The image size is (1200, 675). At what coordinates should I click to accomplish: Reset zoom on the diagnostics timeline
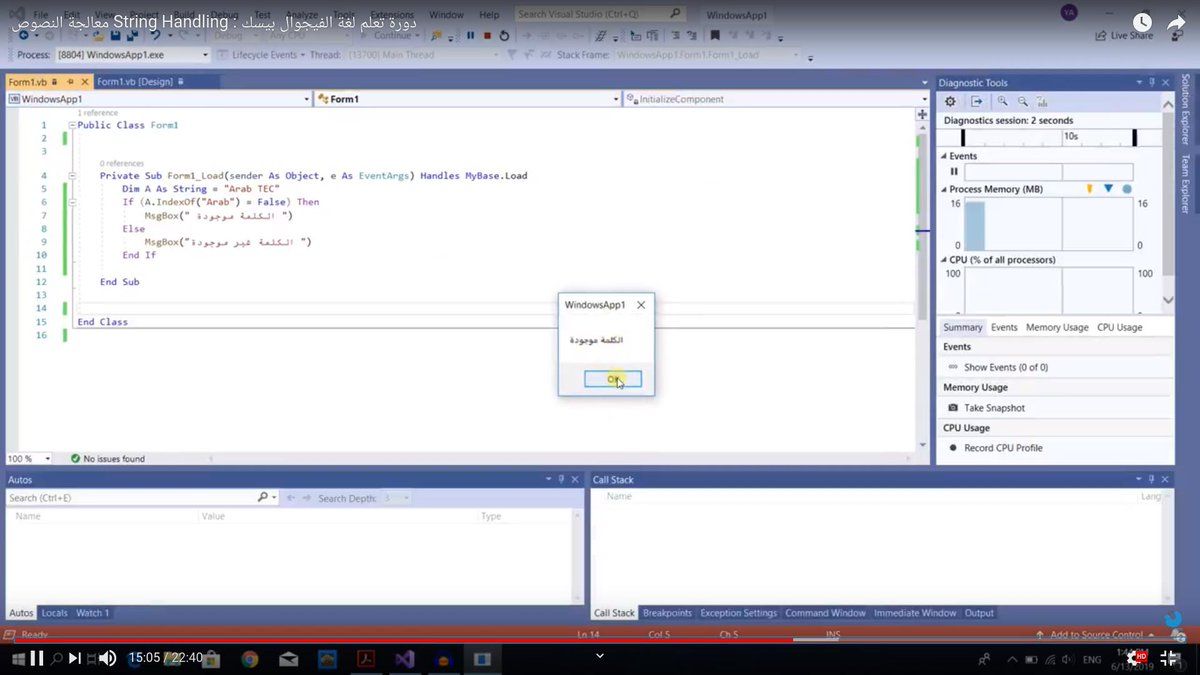pyautogui.click(x=1043, y=101)
